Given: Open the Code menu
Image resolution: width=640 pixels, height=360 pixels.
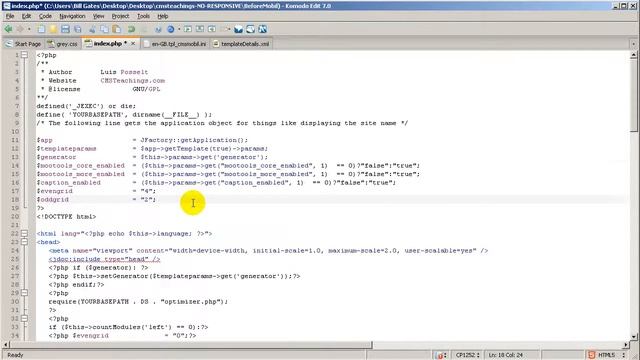Looking at the screenshot, I should [45, 16].
